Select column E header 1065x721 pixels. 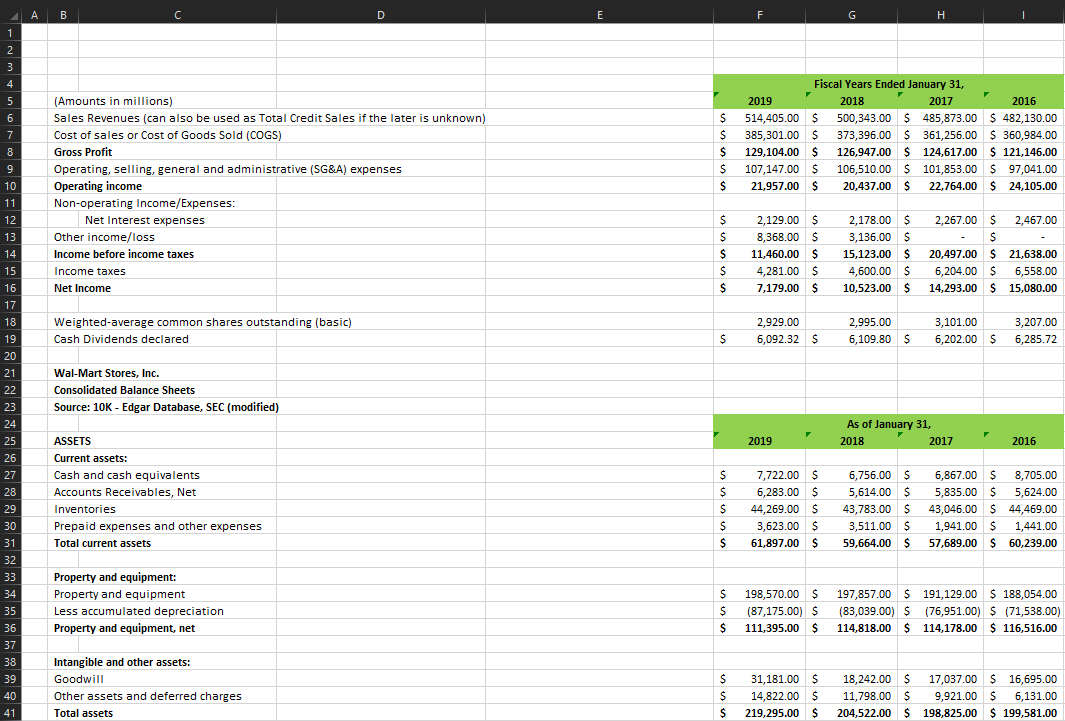pyautogui.click(x=599, y=15)
